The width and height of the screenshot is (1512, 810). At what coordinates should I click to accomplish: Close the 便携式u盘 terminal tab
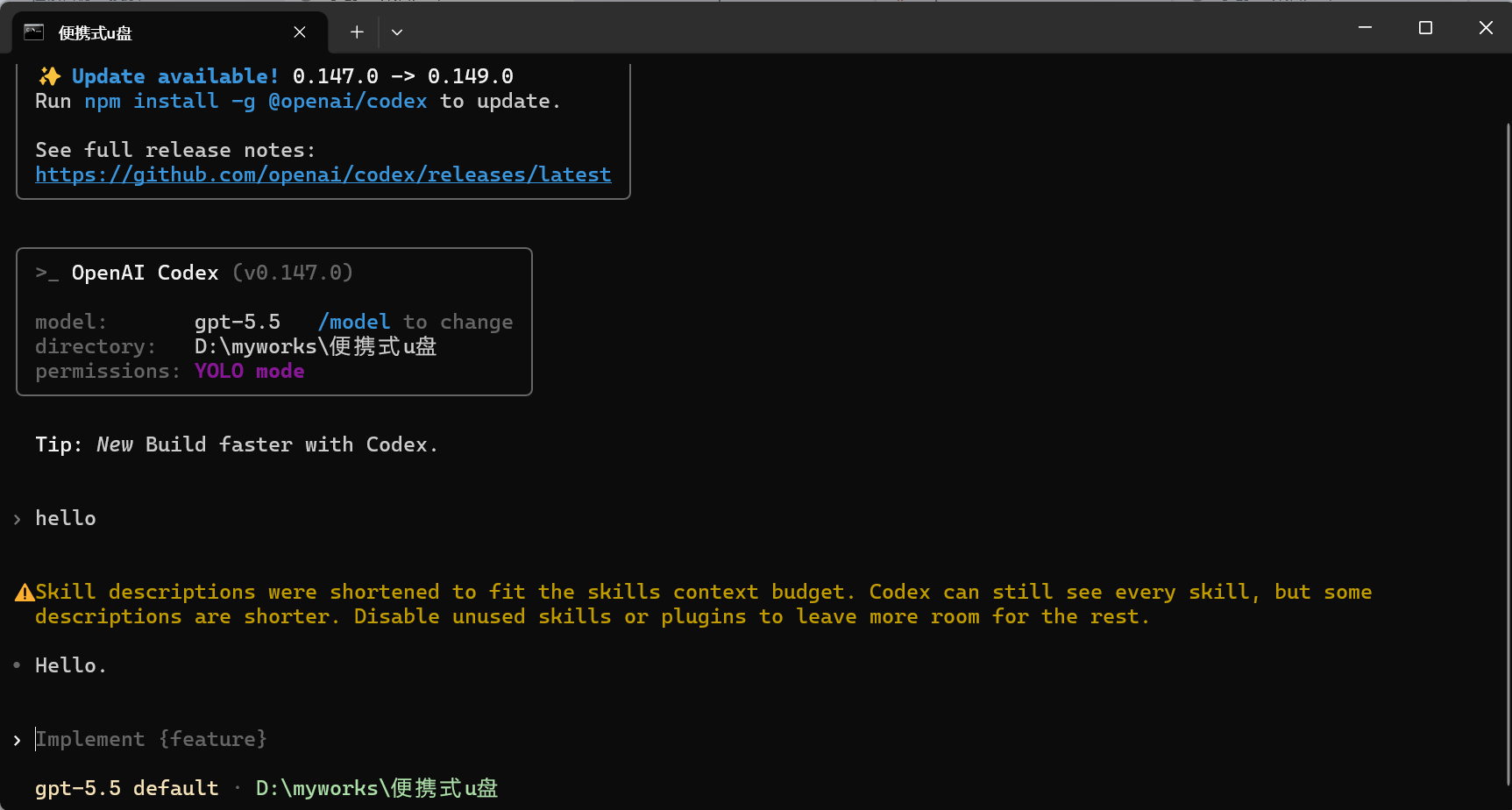300,32
